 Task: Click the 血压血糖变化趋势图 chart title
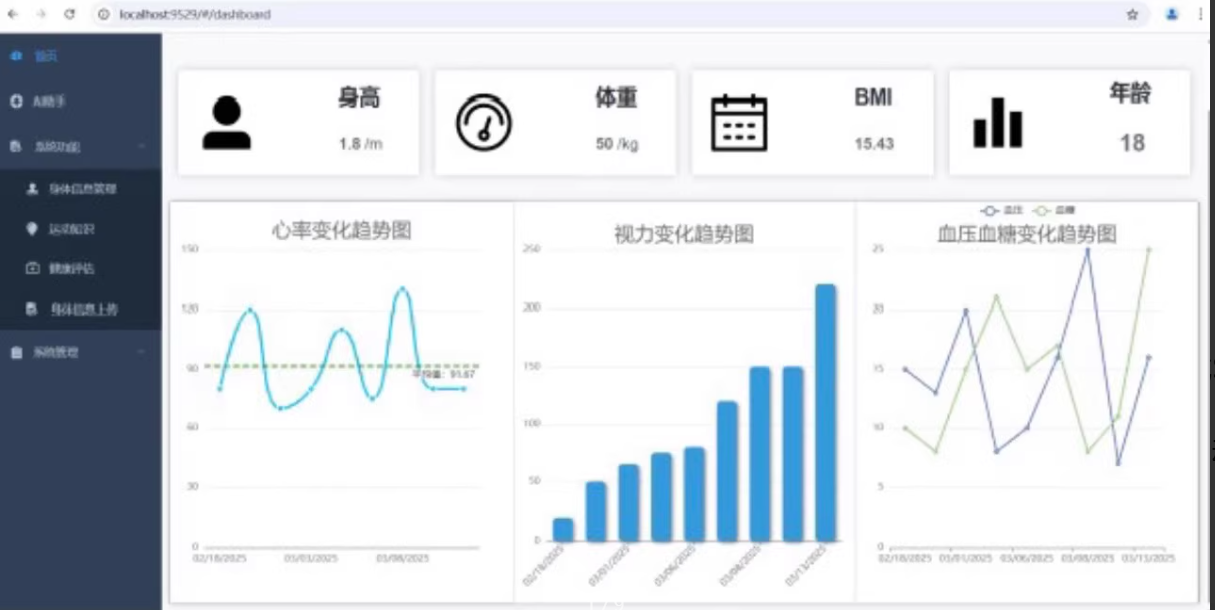click(1027, 234)
